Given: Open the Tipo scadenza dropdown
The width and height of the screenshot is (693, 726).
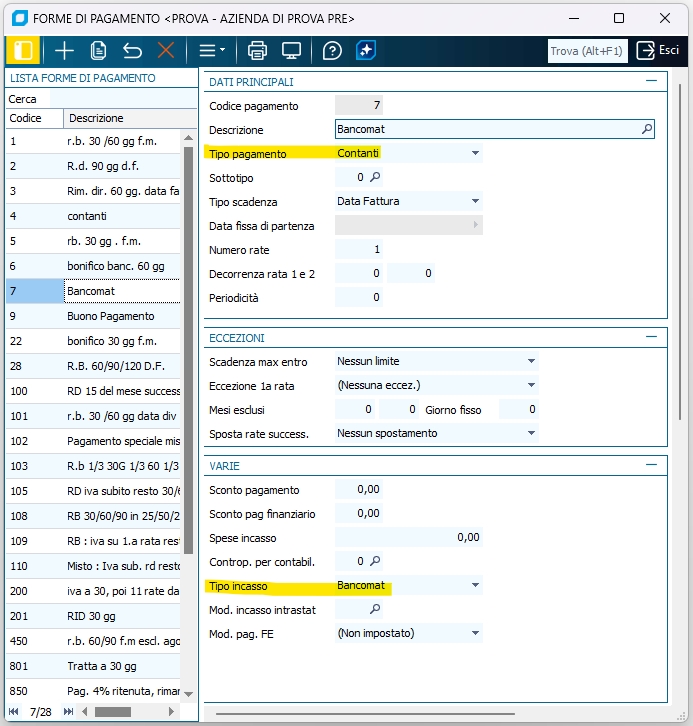Looking at the screenshot, I should (475, 201).
